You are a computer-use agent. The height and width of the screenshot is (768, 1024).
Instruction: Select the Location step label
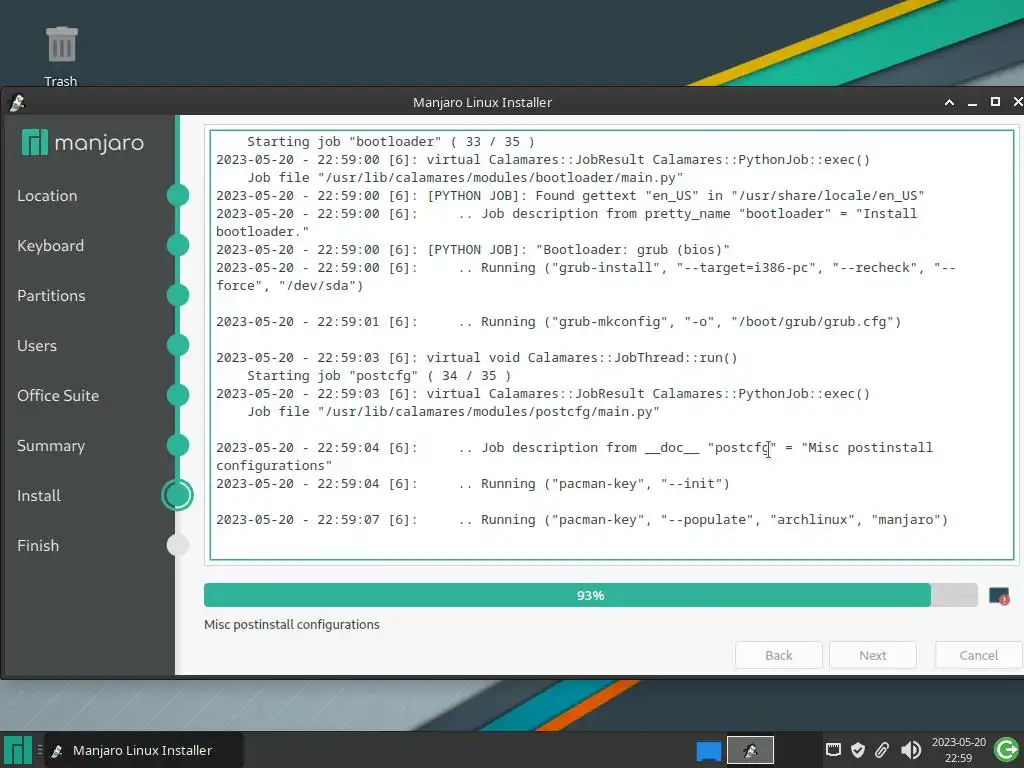click(x=47, y=196)
